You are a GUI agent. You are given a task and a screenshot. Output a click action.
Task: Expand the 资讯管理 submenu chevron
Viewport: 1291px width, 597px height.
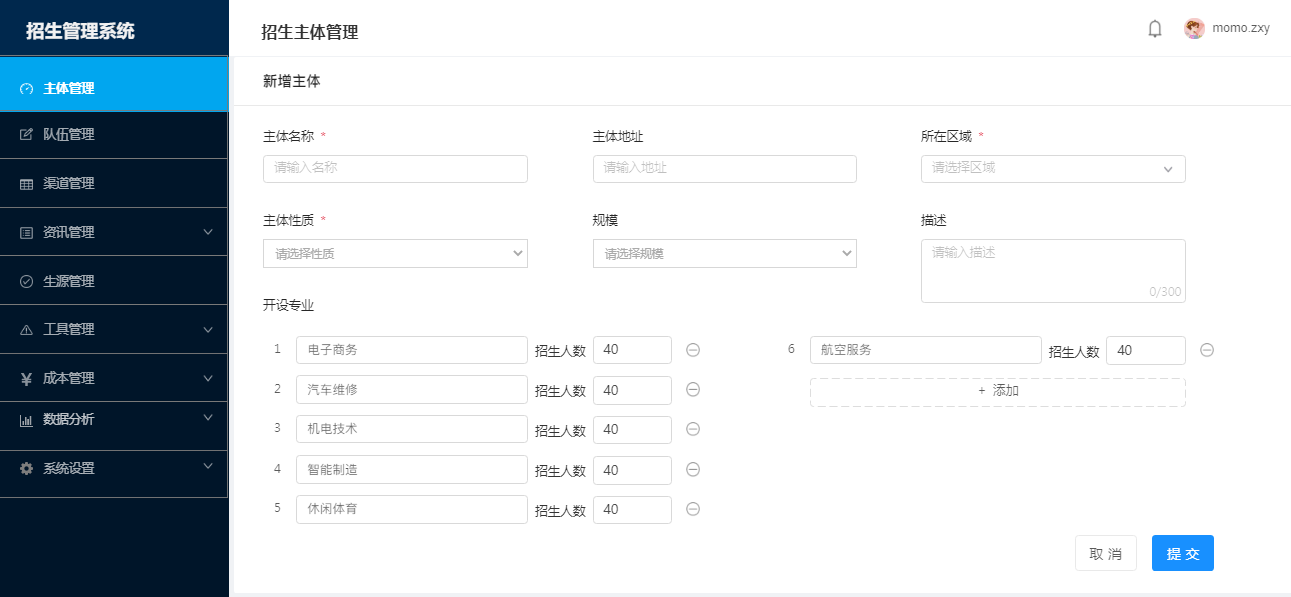(208, 232)
